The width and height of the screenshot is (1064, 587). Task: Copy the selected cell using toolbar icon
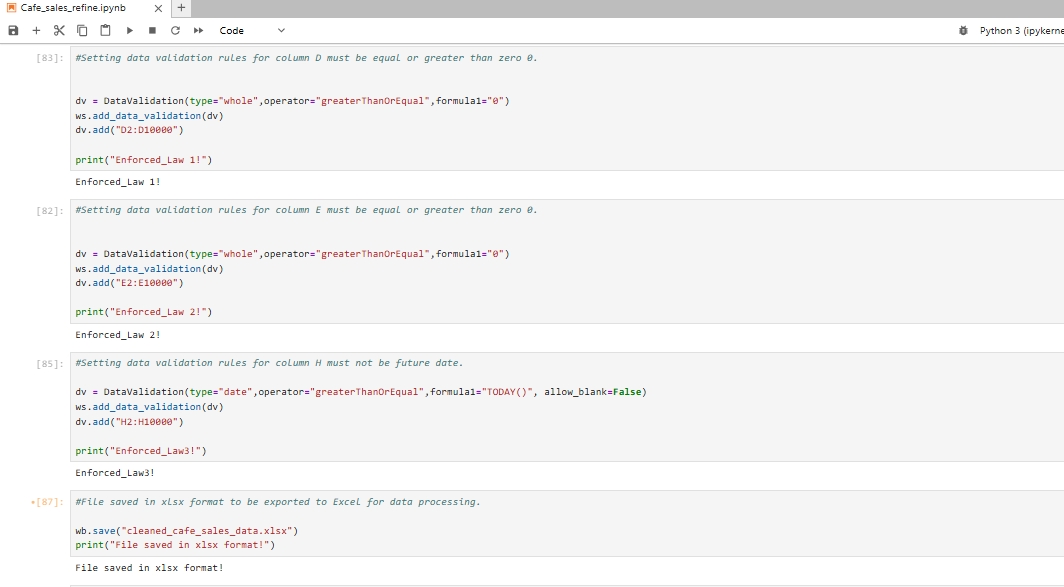click(82, 31)
